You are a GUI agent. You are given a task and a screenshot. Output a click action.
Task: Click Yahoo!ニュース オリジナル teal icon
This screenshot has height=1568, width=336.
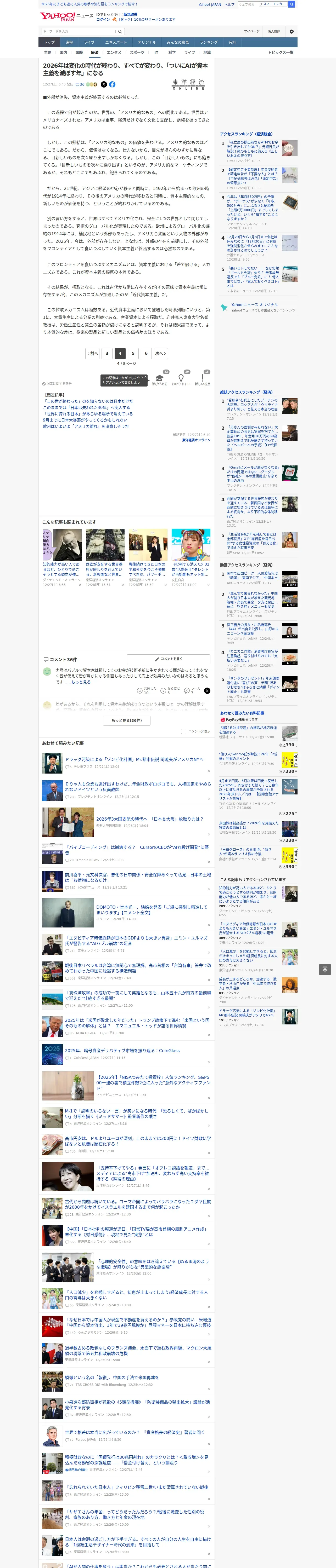coord(225,307)
